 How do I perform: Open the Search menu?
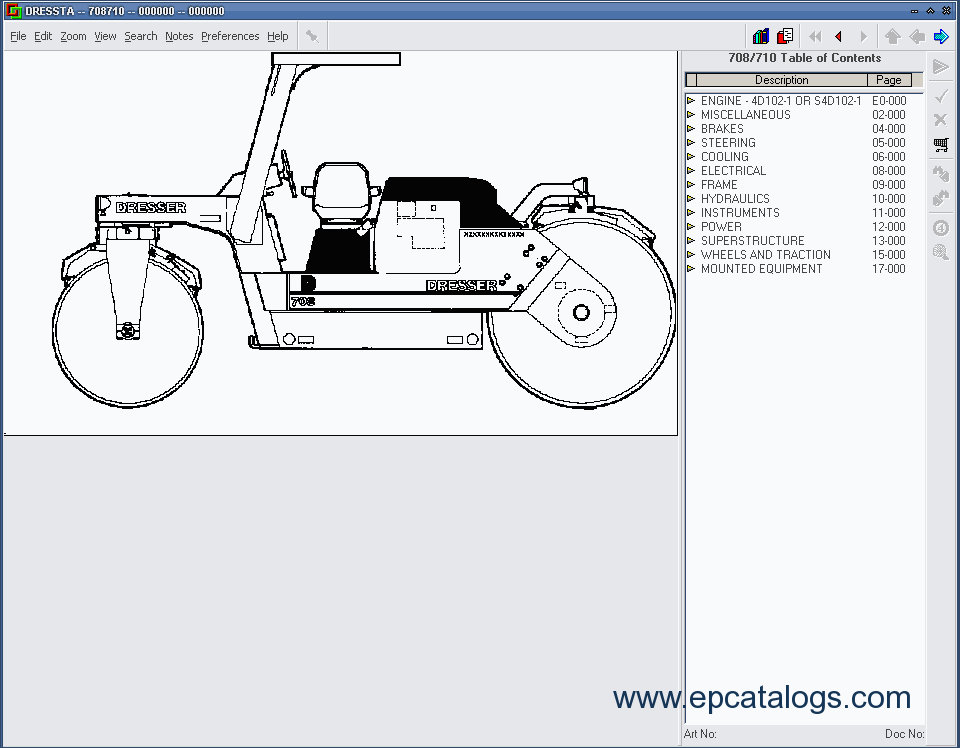pyautogui.click(x=141, y=36)
